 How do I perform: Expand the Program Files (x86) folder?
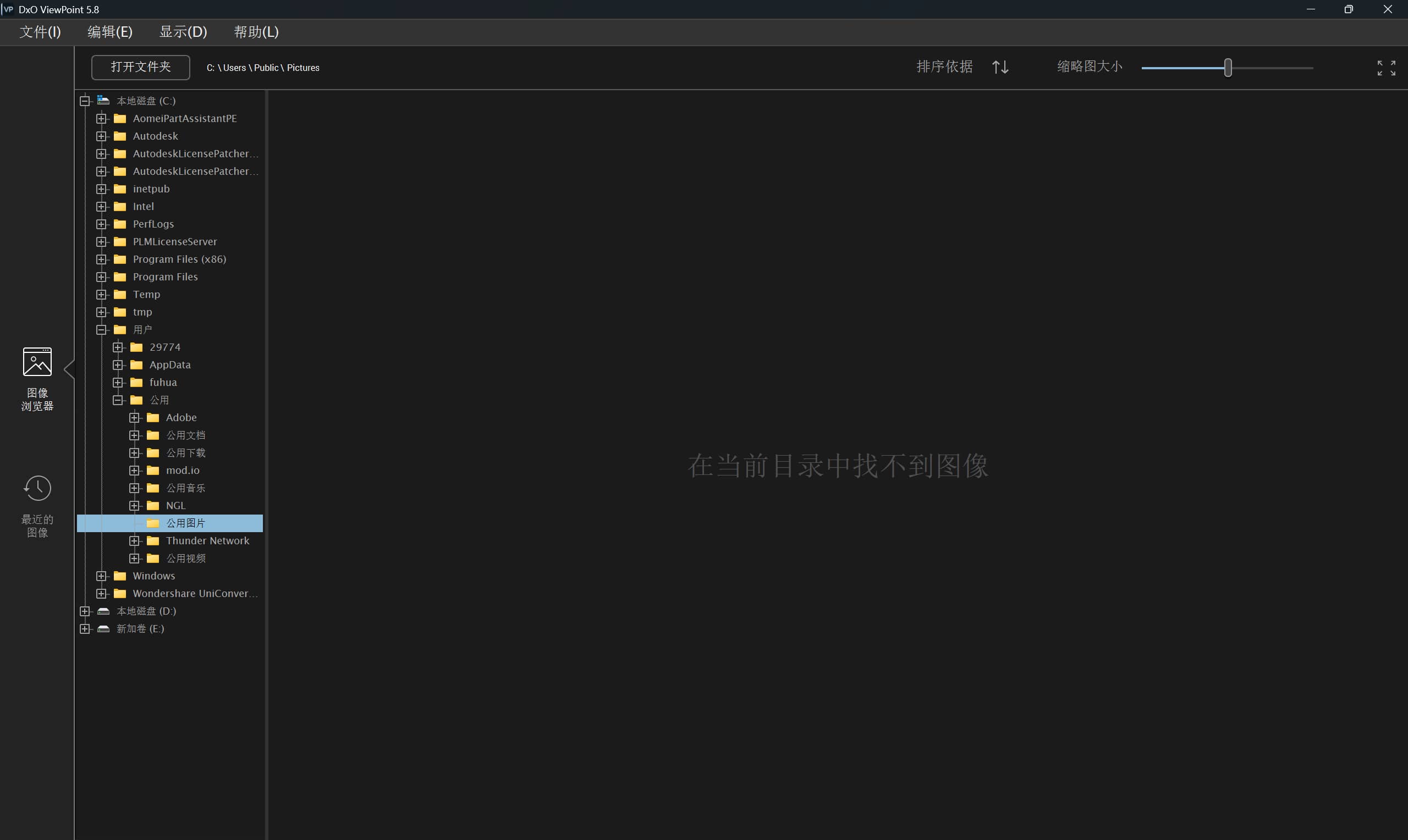click(x=101, y=259)
